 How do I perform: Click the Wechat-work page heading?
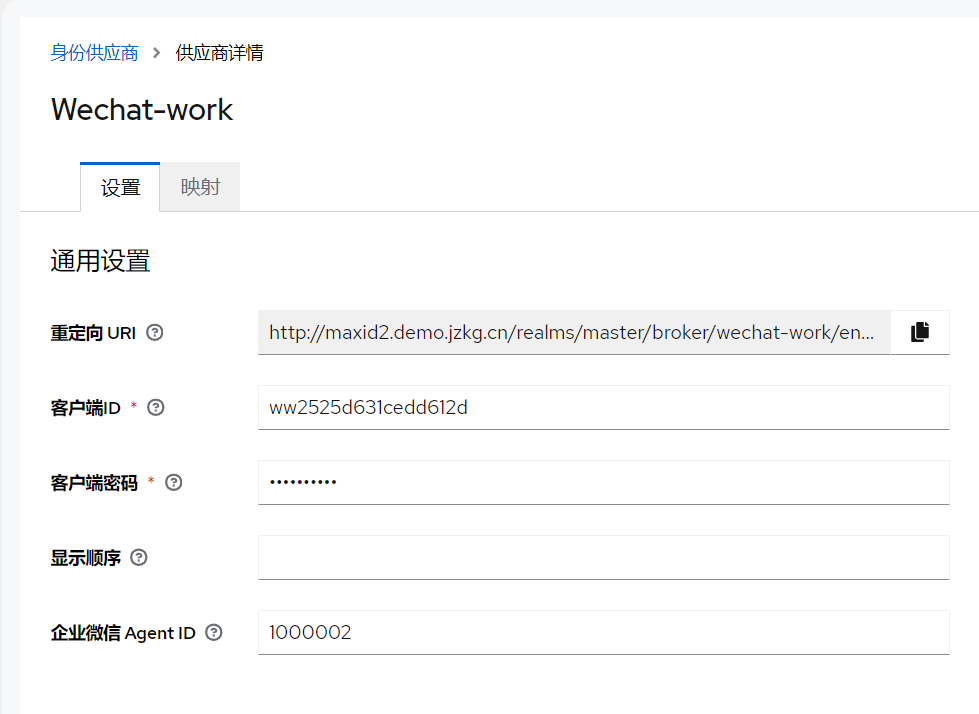142,110
